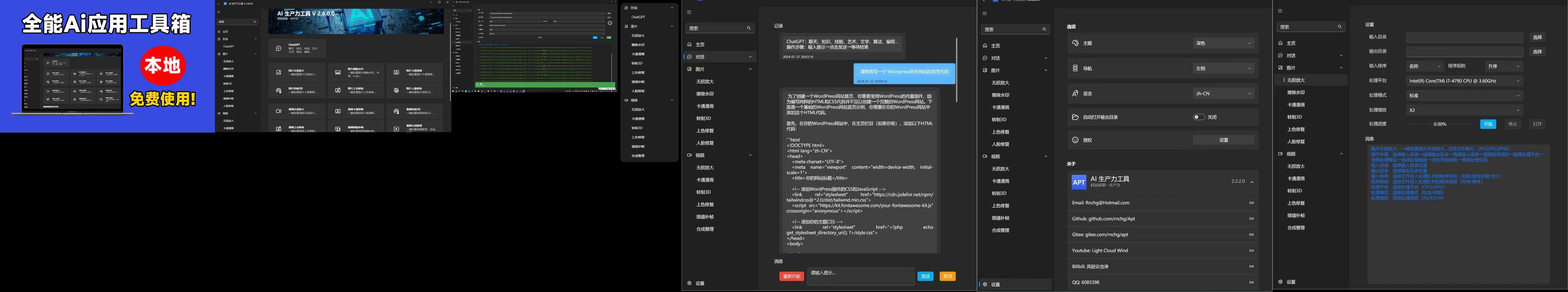The width and height of the screenshot is (1568, 292).
Task: Click the red 重新开始 button
Action: pos(791,276)
